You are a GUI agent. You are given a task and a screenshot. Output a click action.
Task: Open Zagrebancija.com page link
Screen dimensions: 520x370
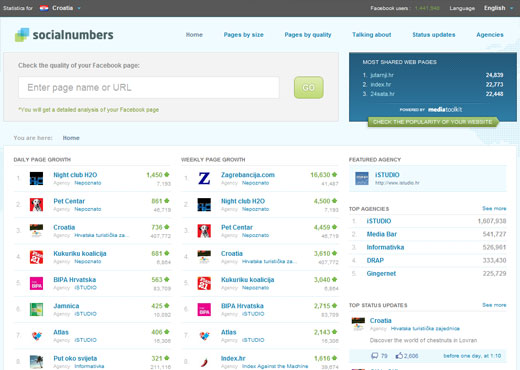[x=248, y=175]
